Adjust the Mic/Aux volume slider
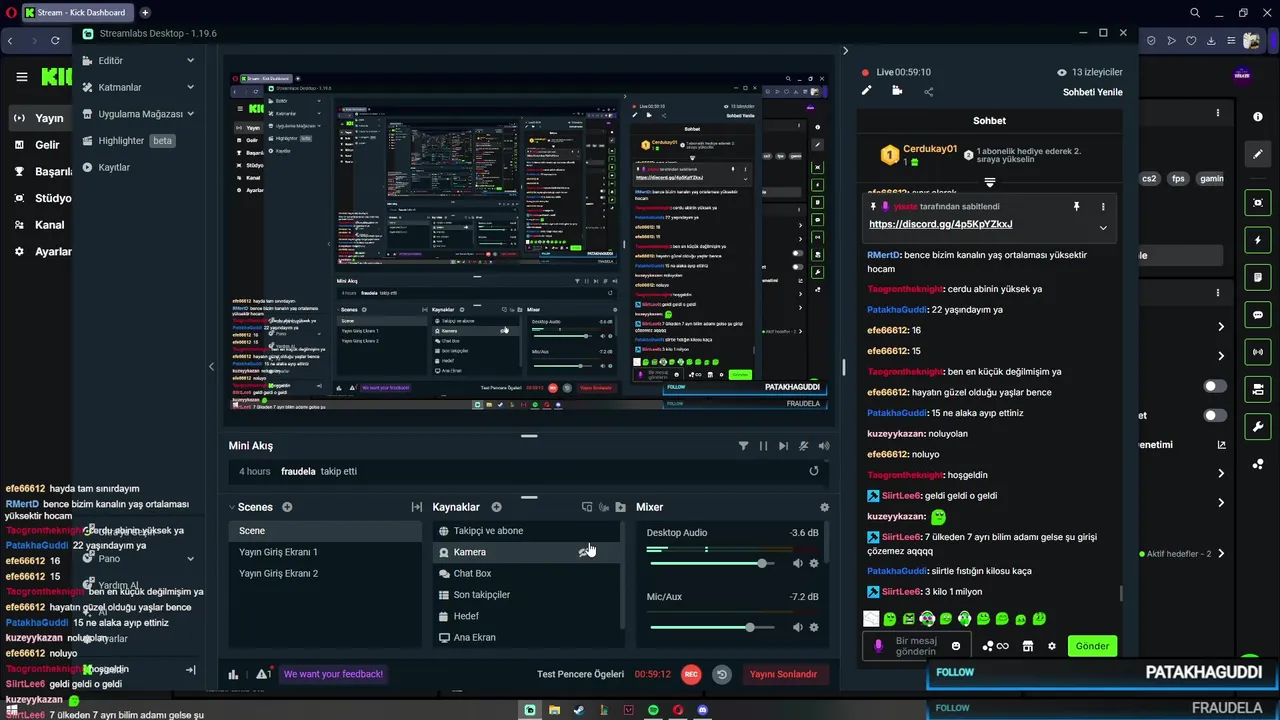This screenshot has height=720, width=1280. pyautogui.click(x=712, y=627)
